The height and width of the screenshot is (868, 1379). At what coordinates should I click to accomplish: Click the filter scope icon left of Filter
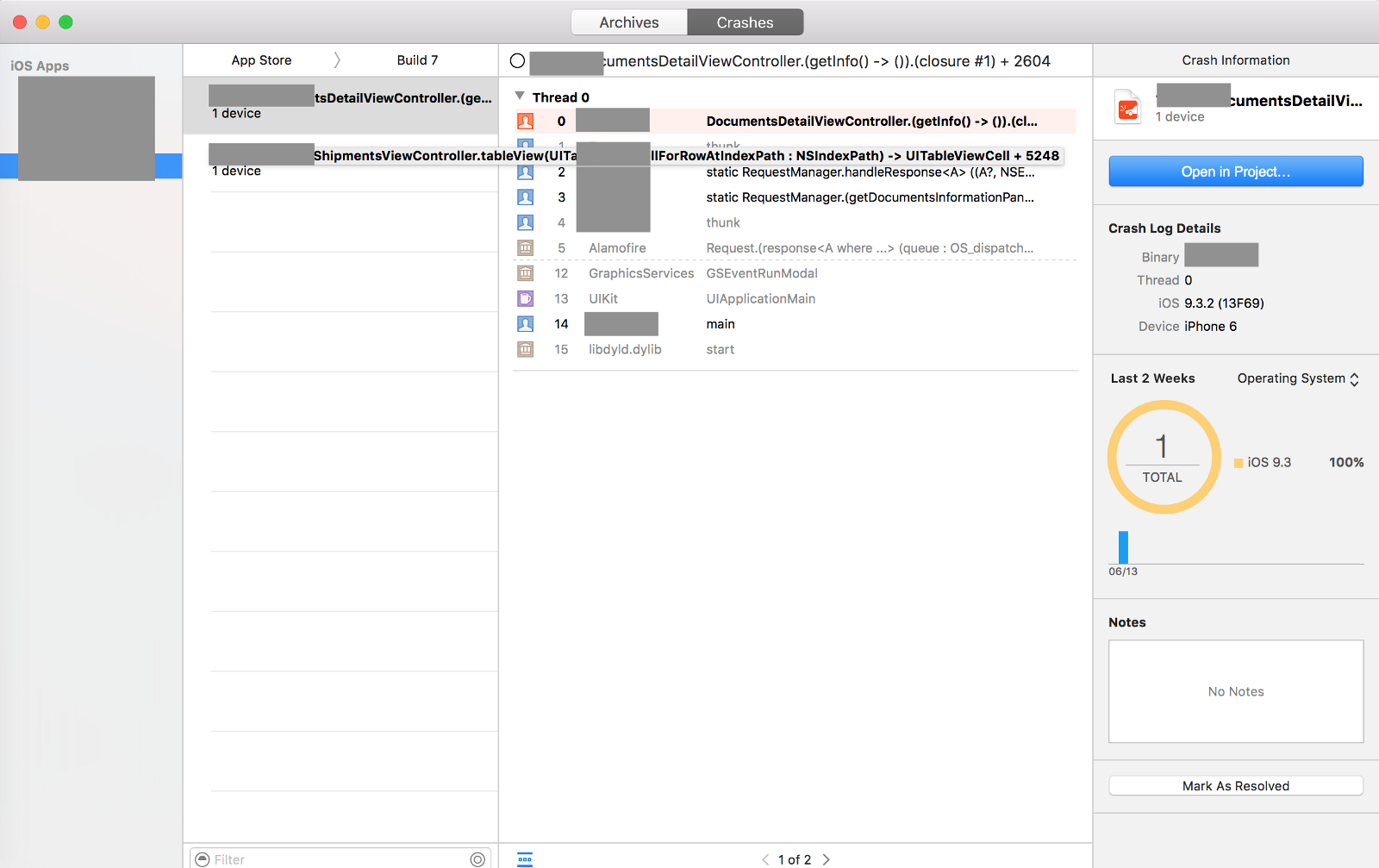(203, 859)
